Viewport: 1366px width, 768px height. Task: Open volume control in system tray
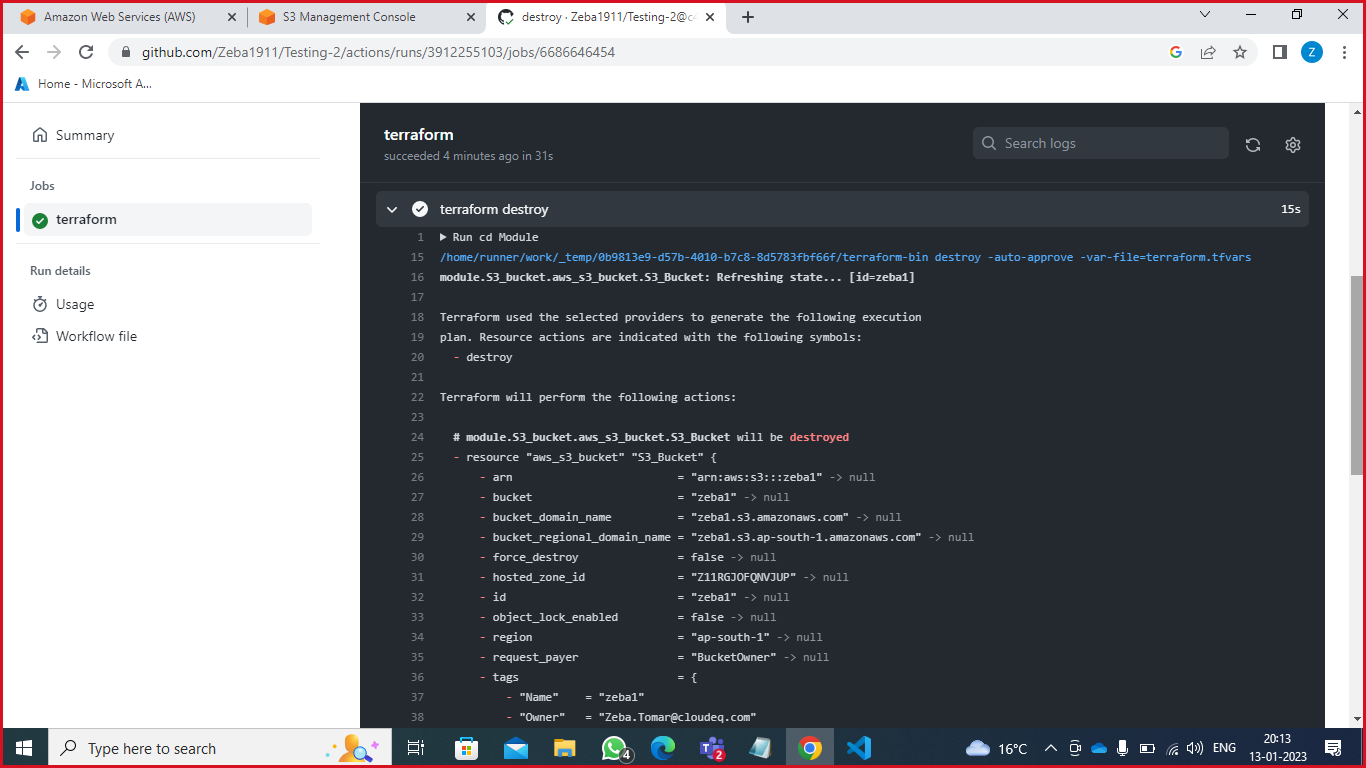pos(1194,748)
